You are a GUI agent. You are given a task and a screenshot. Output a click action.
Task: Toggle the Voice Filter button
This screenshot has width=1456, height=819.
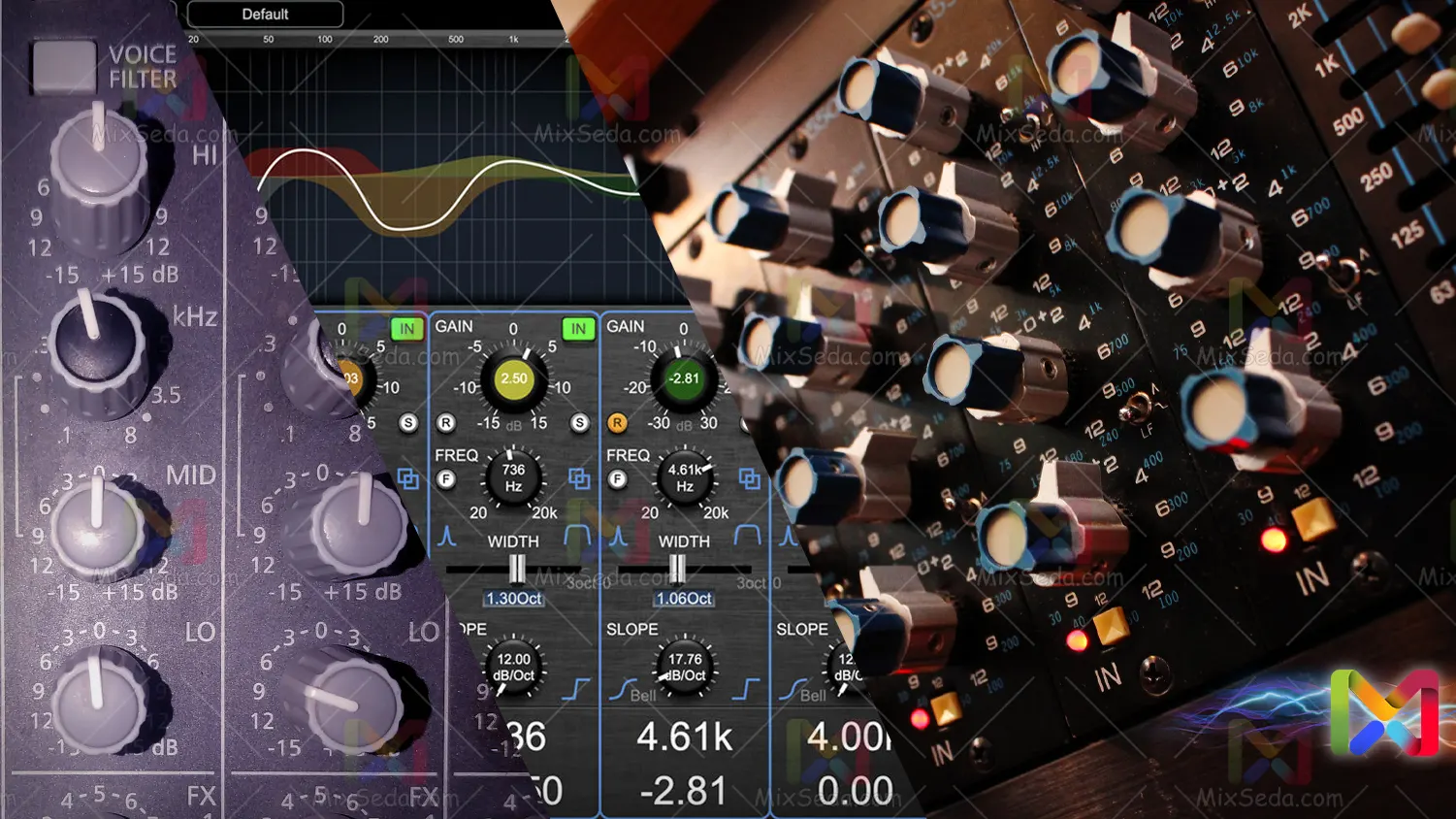point(64,66)
